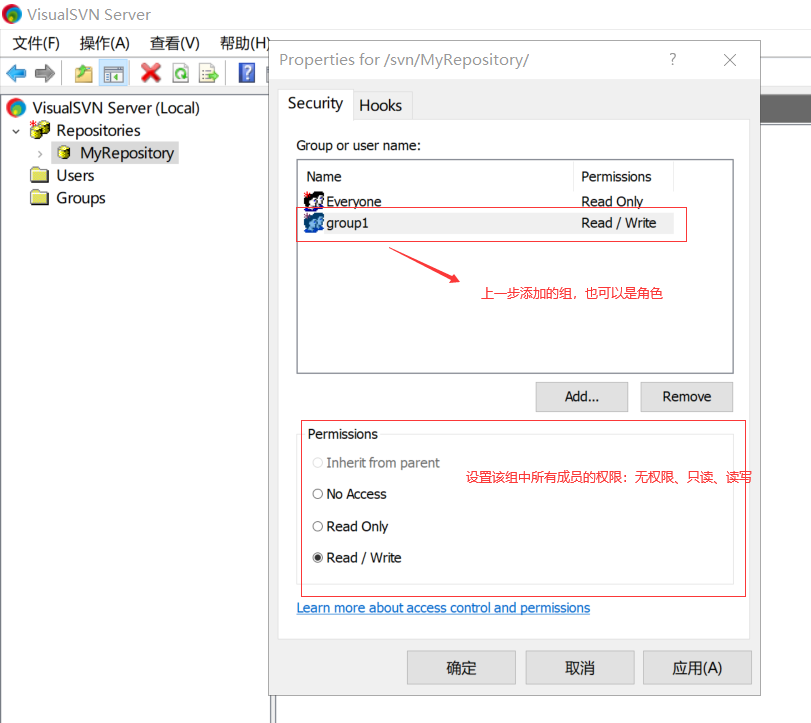
Task: Select the Everyone row name
Action: pyautogui.click(x=354, y=201)
